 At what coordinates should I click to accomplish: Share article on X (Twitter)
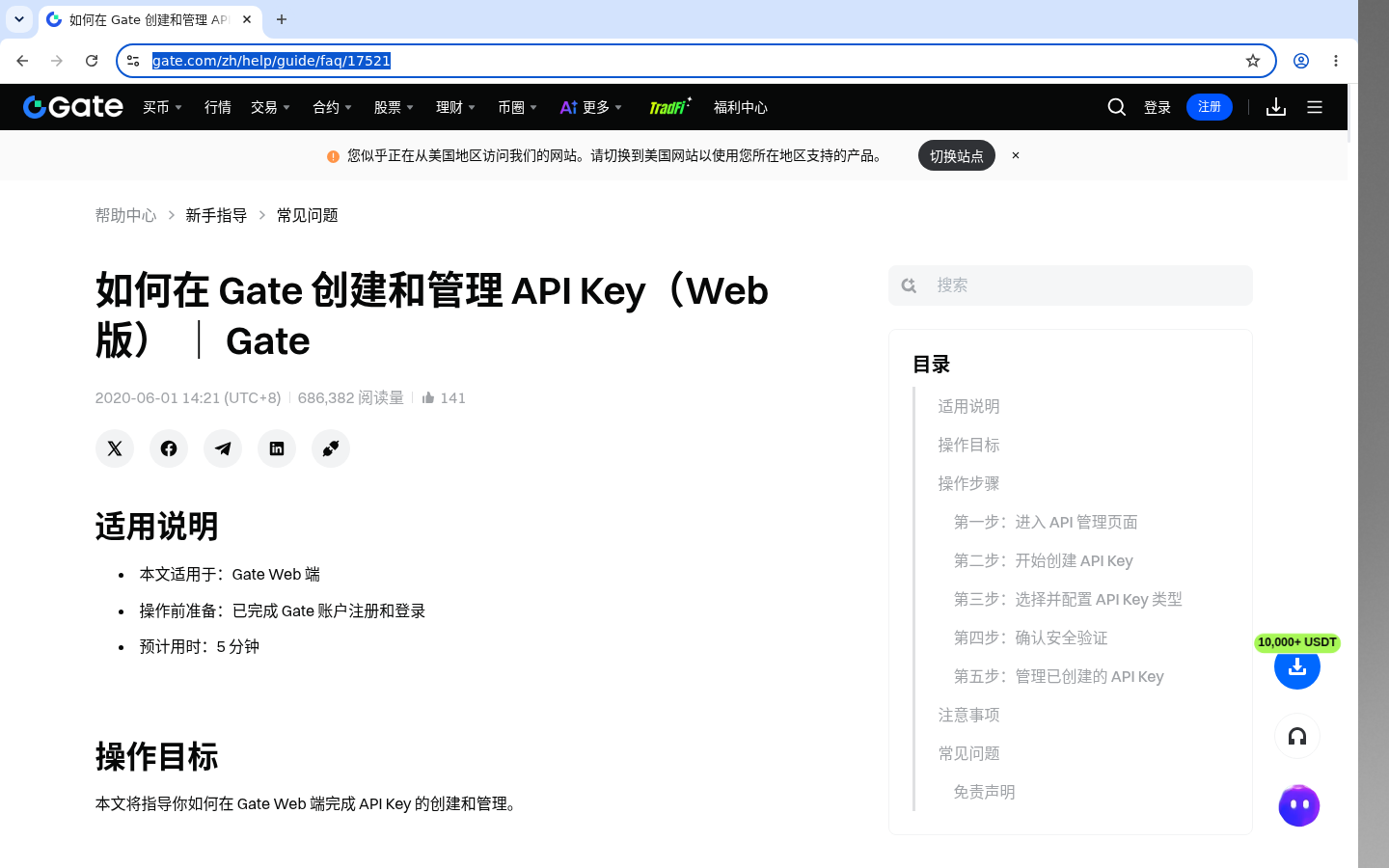pyautogui.click(x=115, y=448)
